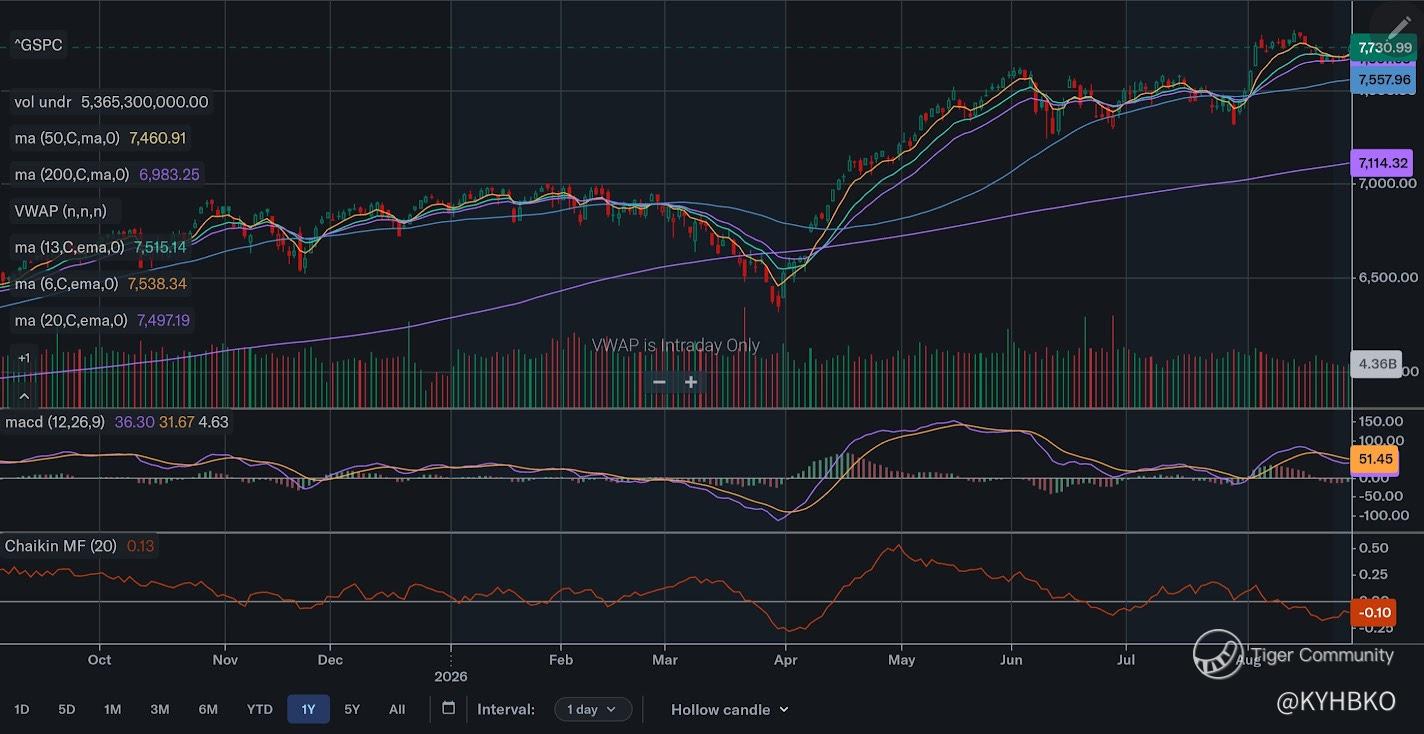Click the pencil drawing tool icon
1424x734 pixels.
click(x=1398, y=28)
